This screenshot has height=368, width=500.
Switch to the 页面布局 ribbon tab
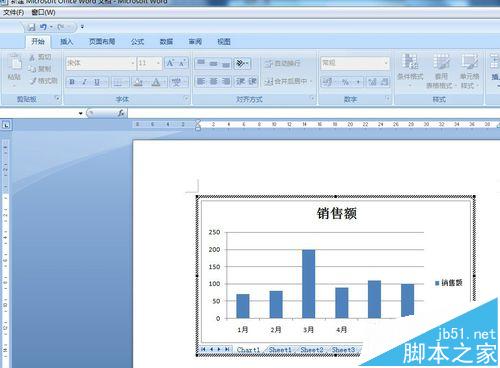pos(102,41)
